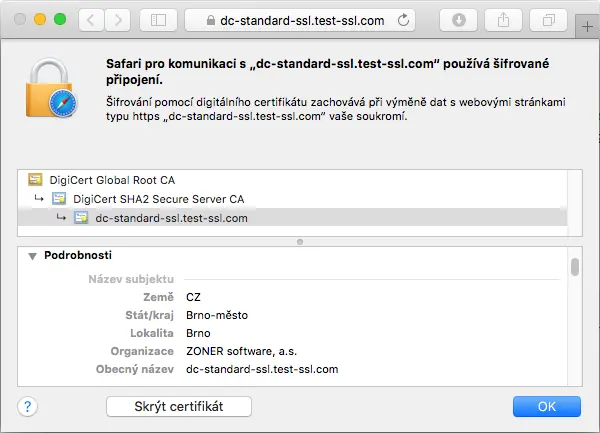Click the Šifrování pomocí digitálního certifikátu description
The image size is (600, 433).
(336, 109)
